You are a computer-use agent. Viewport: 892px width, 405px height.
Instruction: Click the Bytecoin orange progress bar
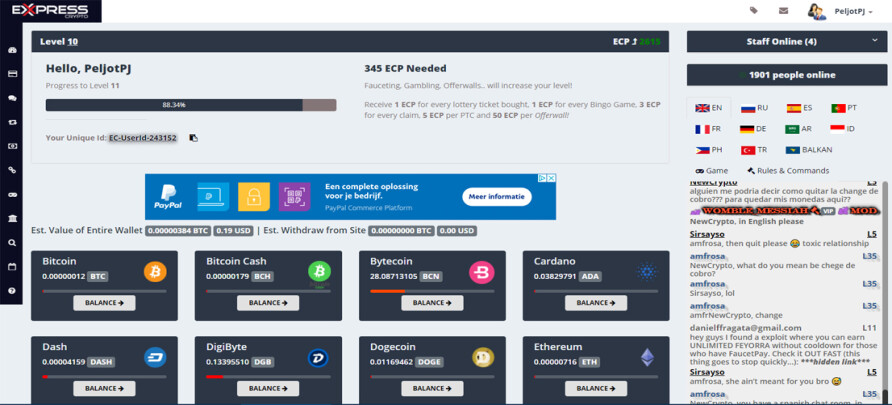click(x=388, y=291)
